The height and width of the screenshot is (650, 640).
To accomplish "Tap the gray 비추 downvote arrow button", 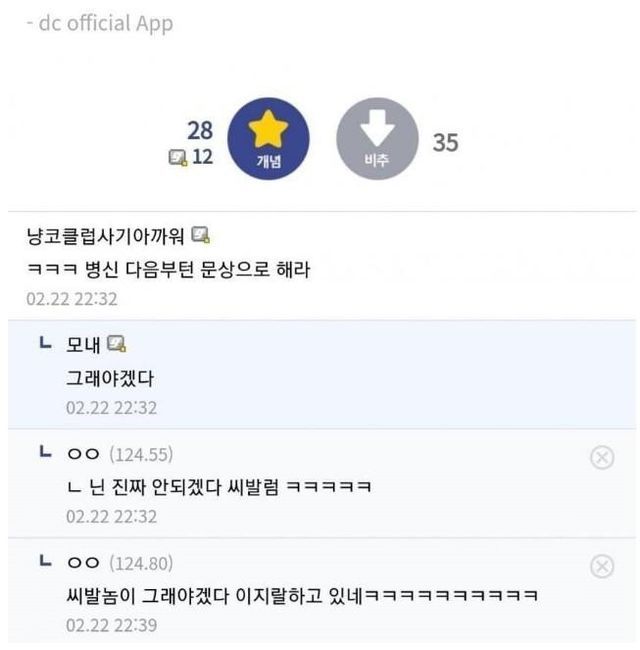I will click(377, 140).
